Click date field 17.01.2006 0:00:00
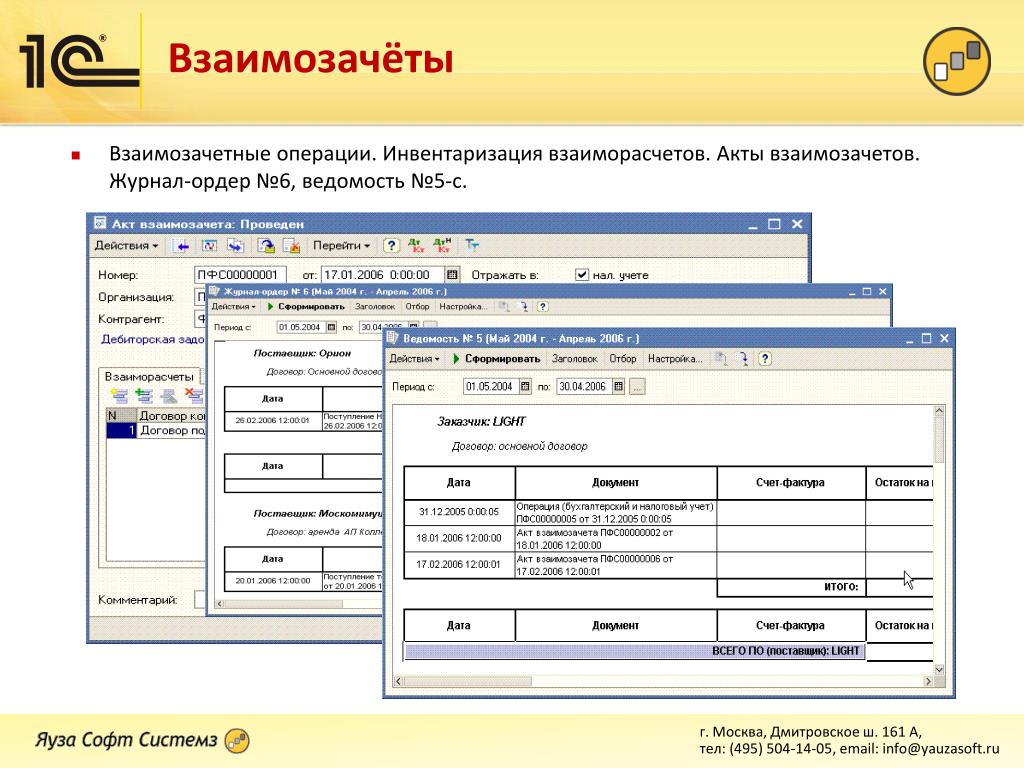1024x768 pixels. pyautogui.click(x=383, y=275)
